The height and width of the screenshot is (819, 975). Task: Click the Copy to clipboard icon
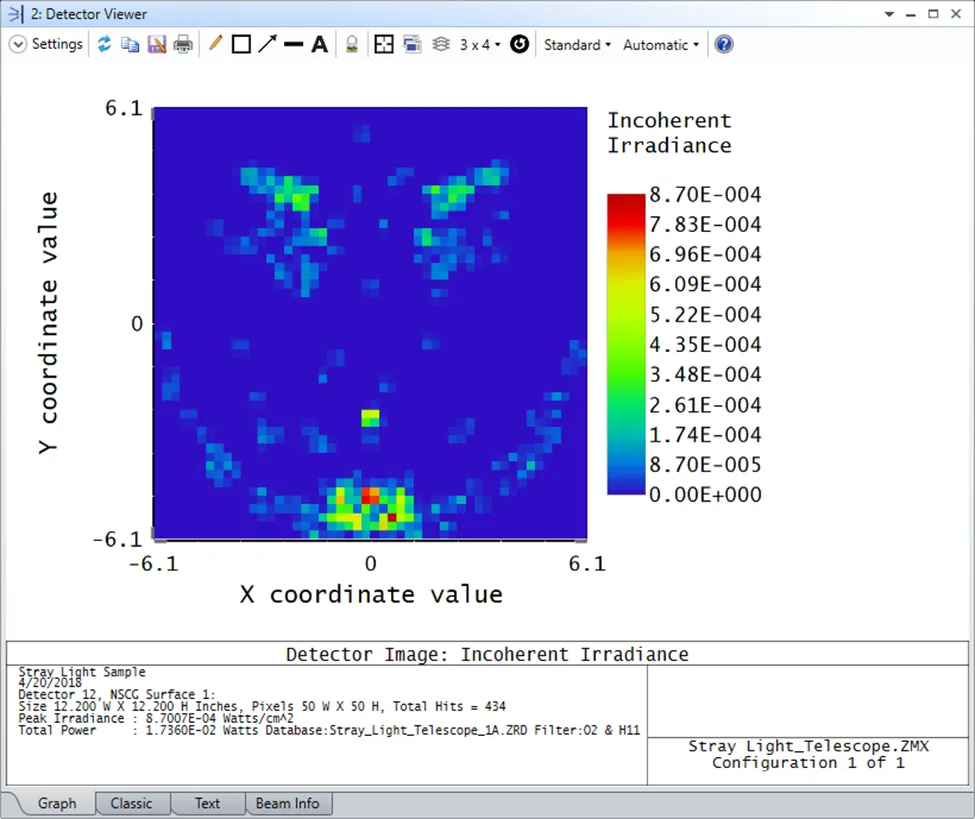pos(130,45)
